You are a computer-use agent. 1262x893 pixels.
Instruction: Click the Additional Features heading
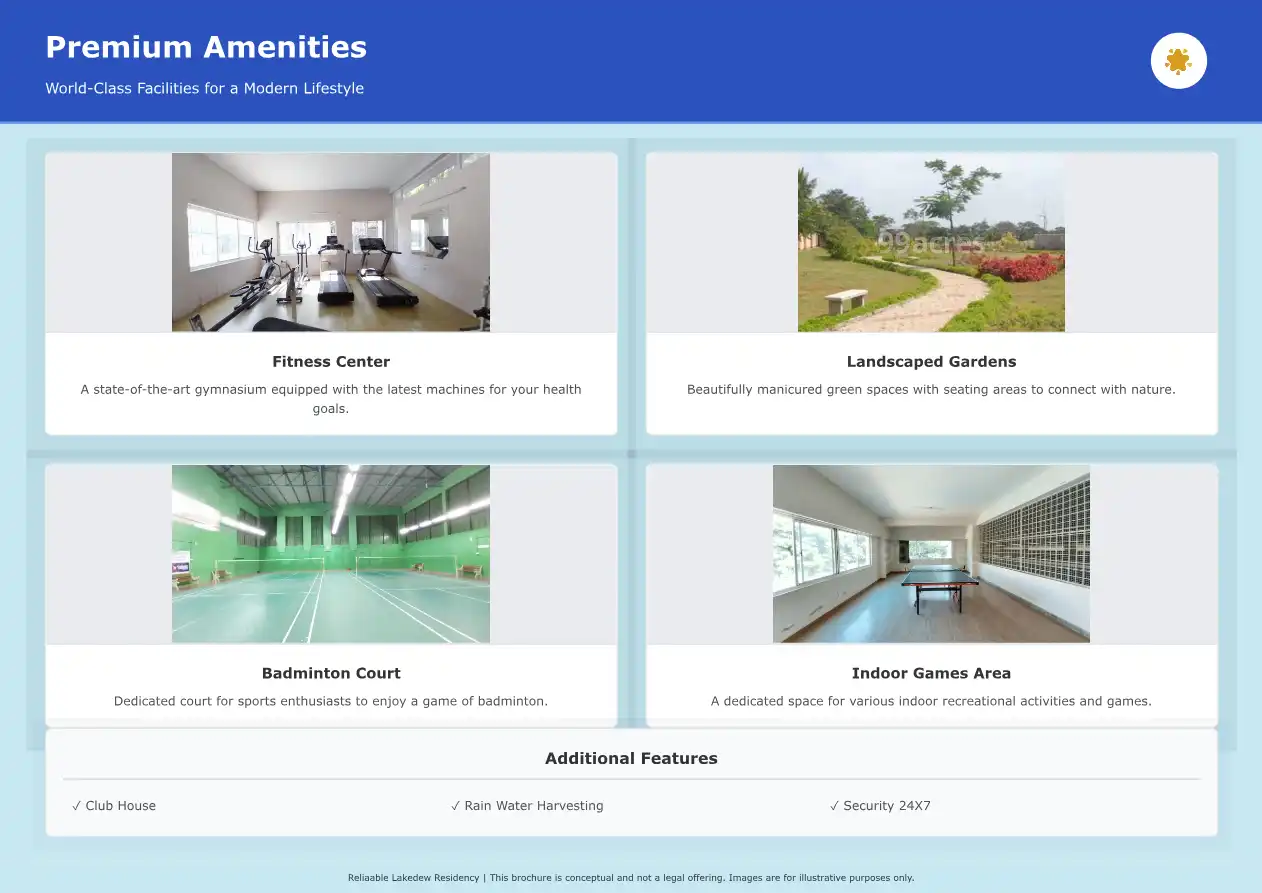[631, 759]
